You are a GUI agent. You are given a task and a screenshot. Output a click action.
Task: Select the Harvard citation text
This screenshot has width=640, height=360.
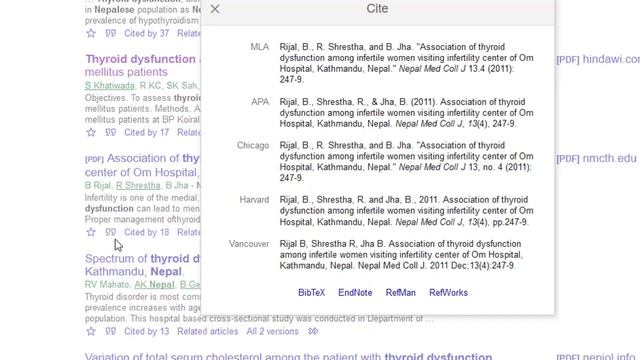point(407,211)
